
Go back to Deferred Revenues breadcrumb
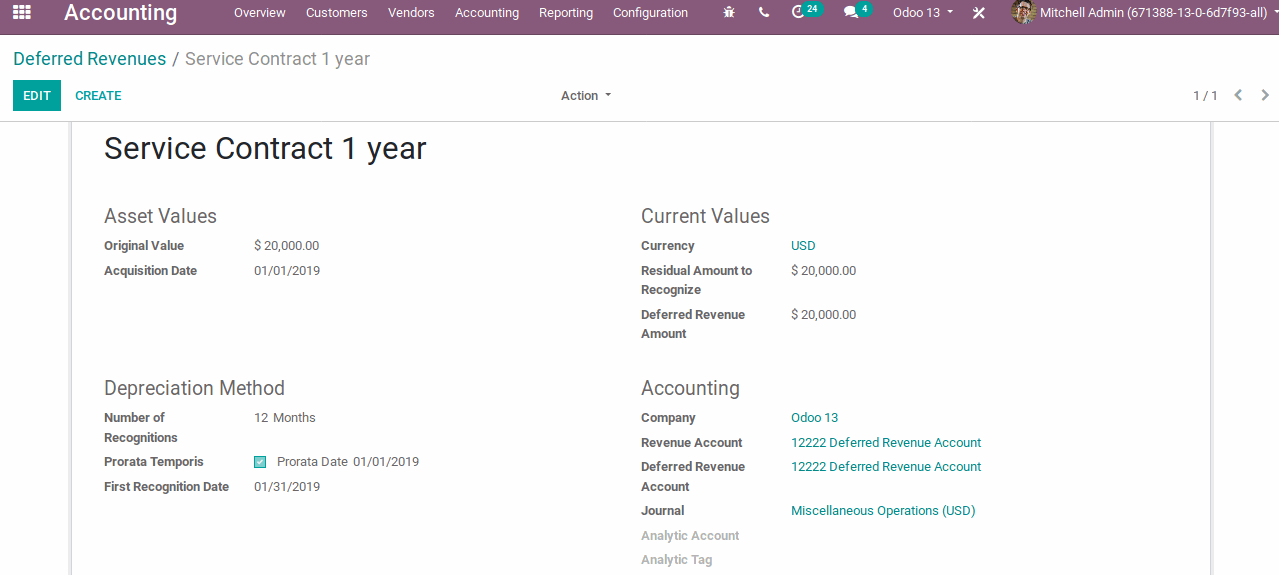90,59
